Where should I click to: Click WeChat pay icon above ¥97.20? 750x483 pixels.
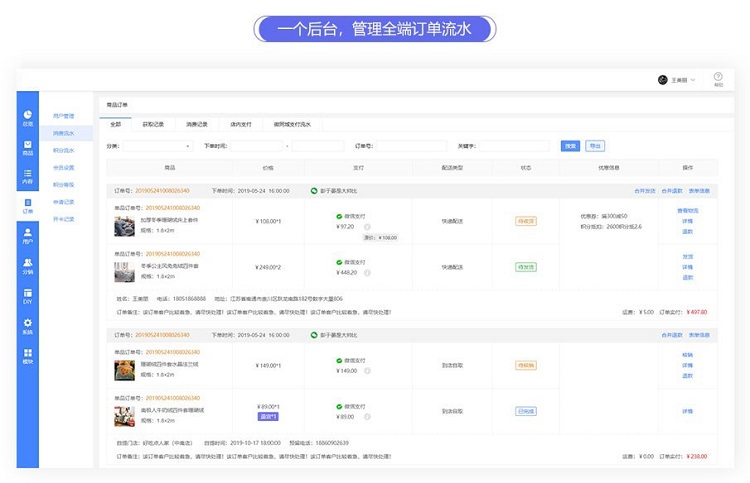[339, 217]
